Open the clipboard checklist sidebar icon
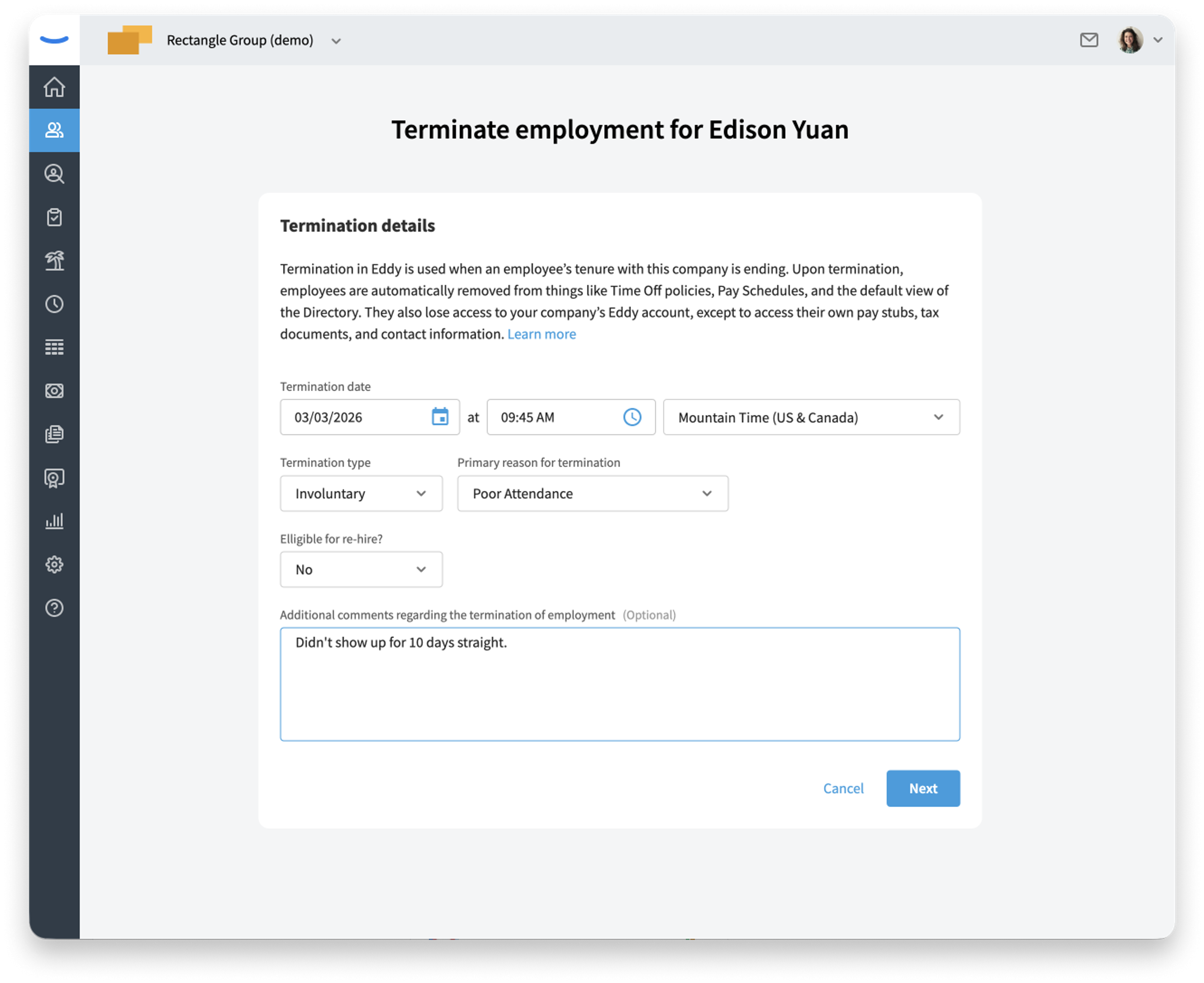This screenshot has height=983, width=1204. click(x=54, y=217)
